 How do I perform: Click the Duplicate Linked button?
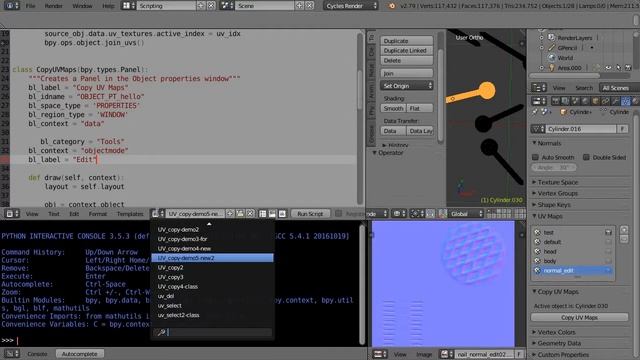[x=407, y=51]
